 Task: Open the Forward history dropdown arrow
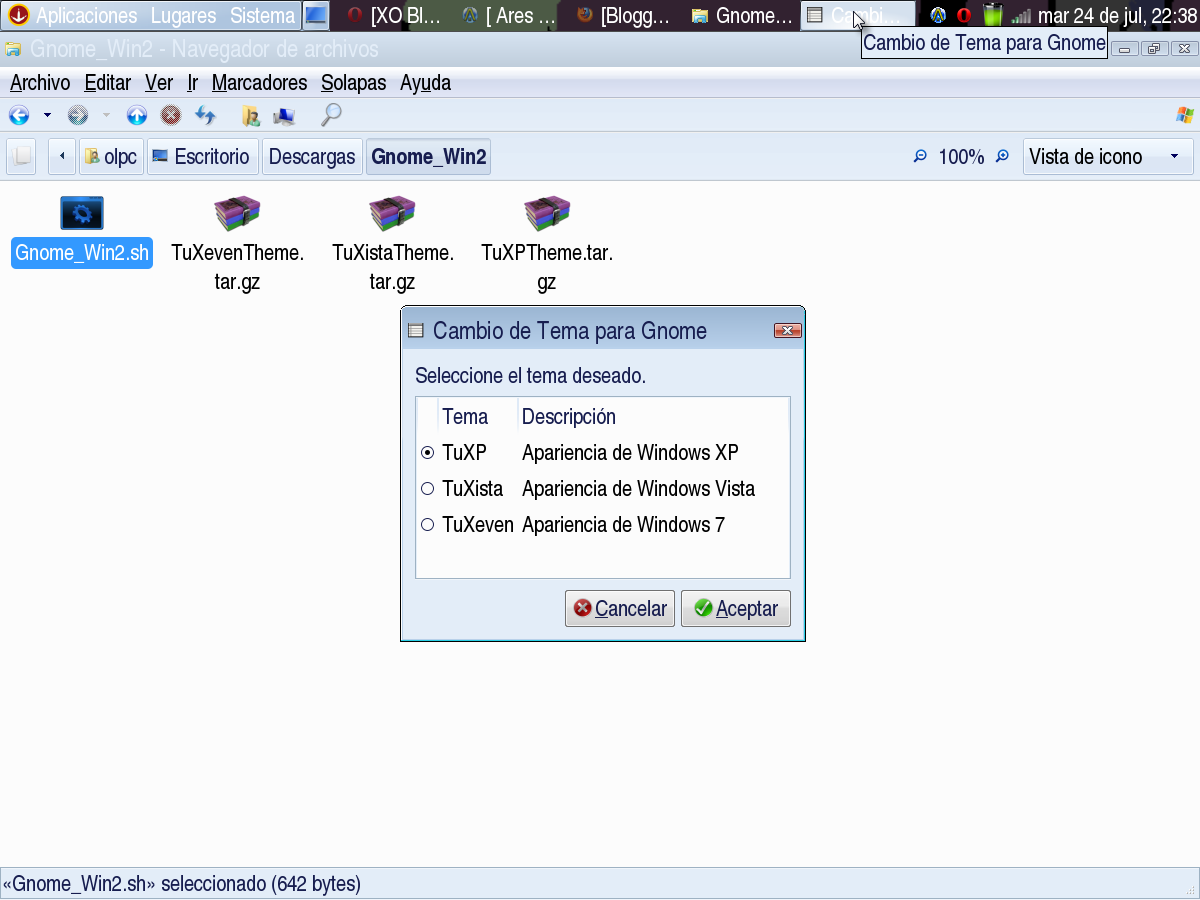click(x=106, y=115)
